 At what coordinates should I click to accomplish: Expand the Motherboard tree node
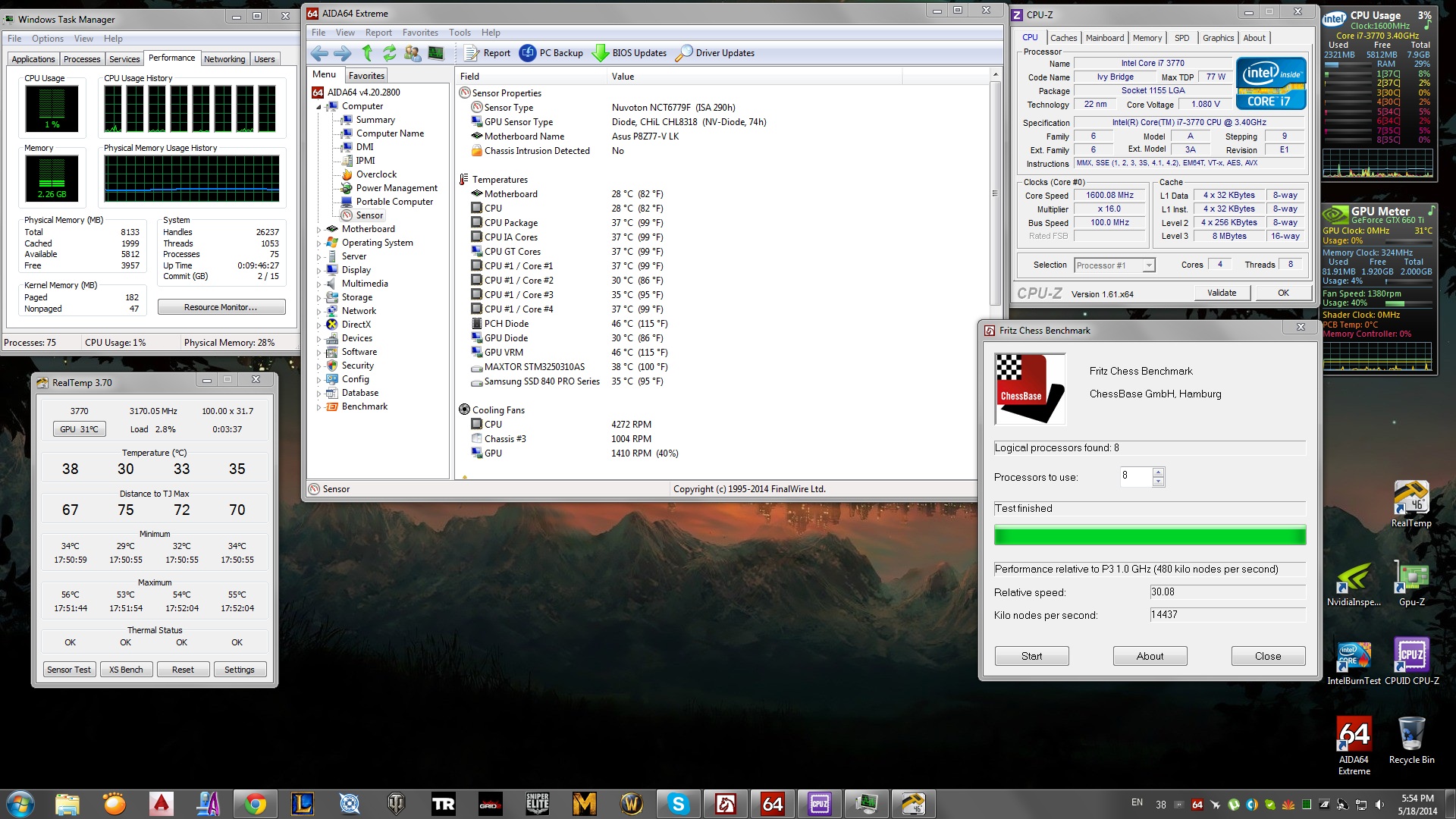(318, 230)
